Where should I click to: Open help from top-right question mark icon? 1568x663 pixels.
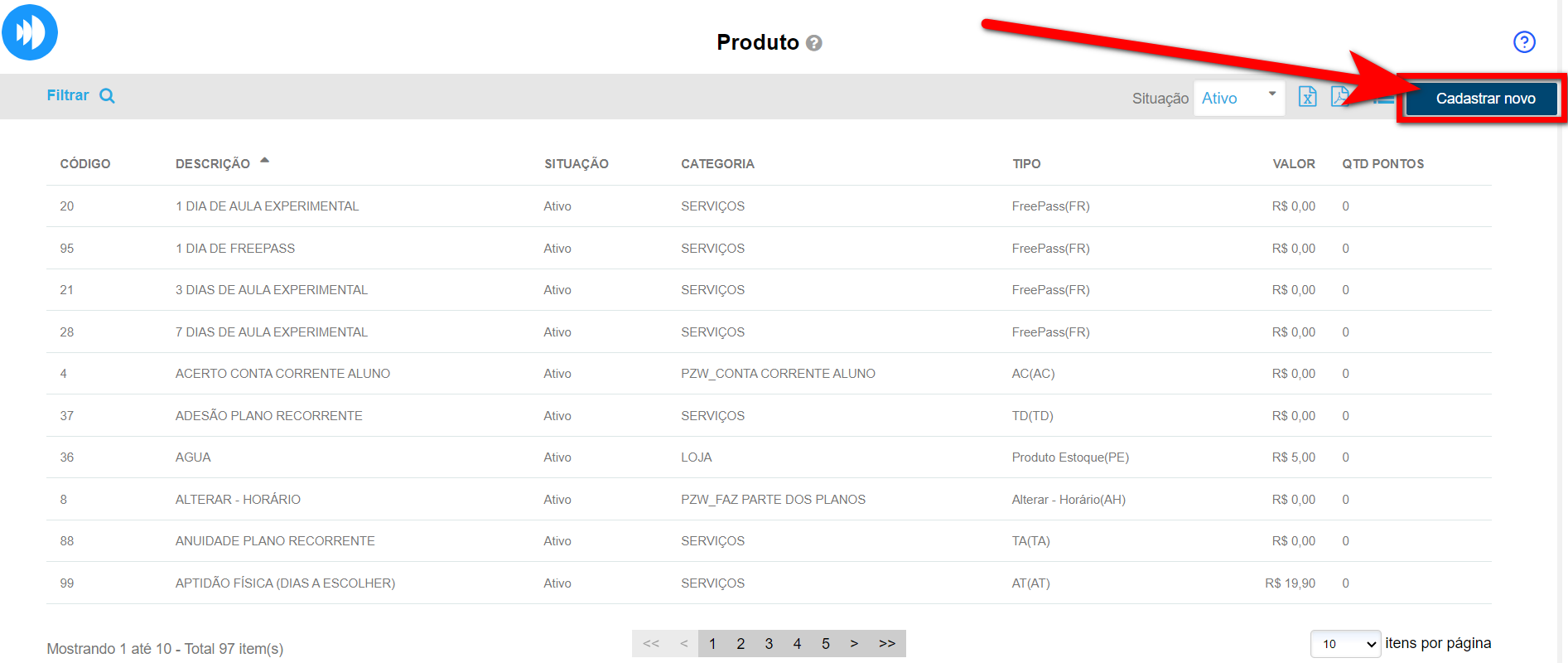pyautogui.click(x=1523, y=42)
